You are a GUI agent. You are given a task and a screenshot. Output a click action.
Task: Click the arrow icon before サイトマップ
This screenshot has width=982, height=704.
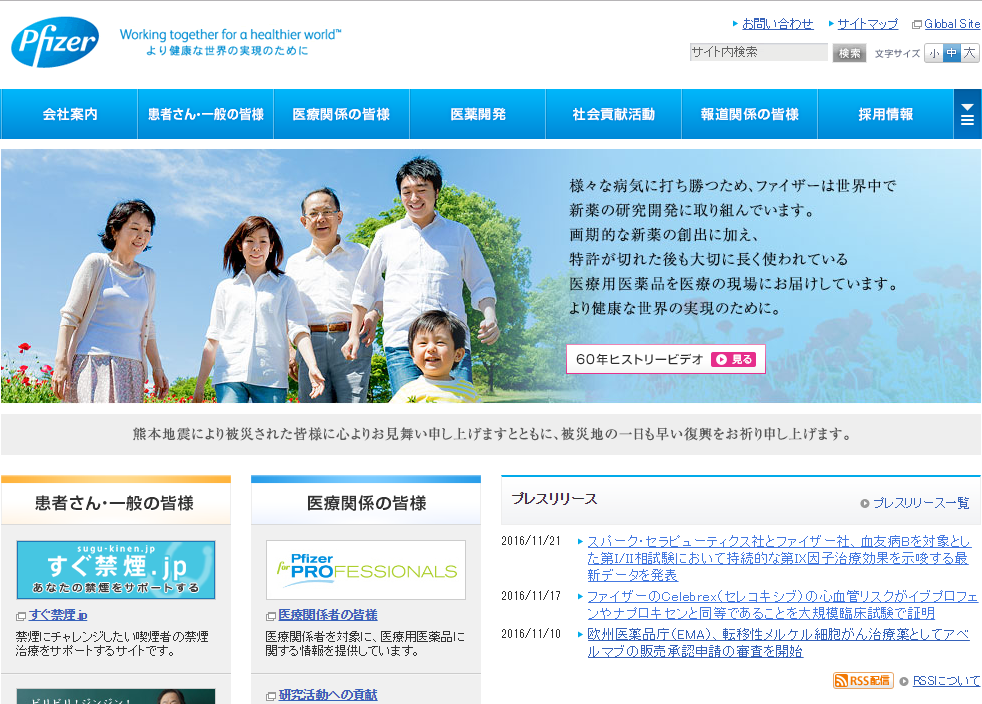[x=831, y=24]
